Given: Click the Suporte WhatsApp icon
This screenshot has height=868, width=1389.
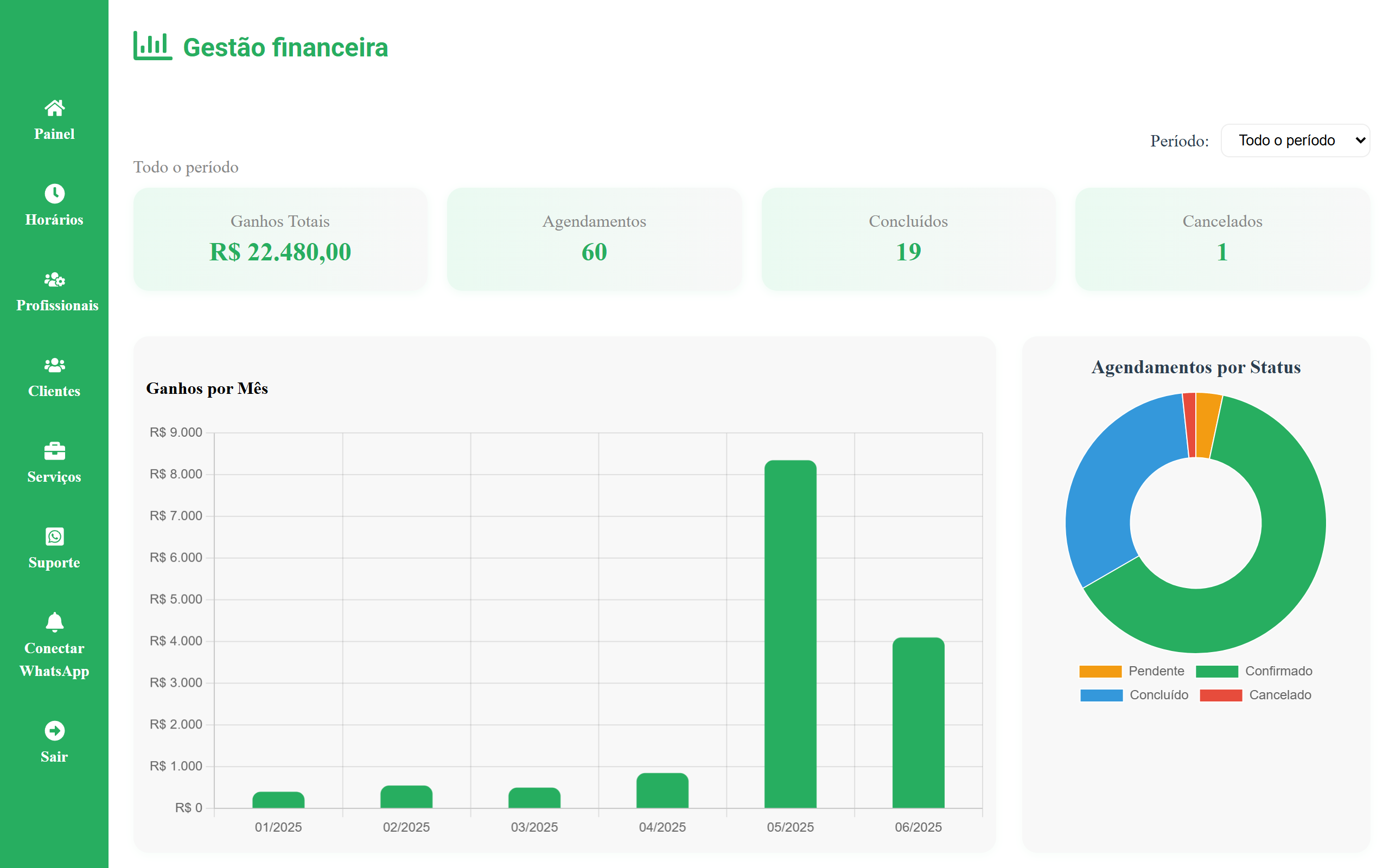Looking at the screenshot, I should [54, 537].
